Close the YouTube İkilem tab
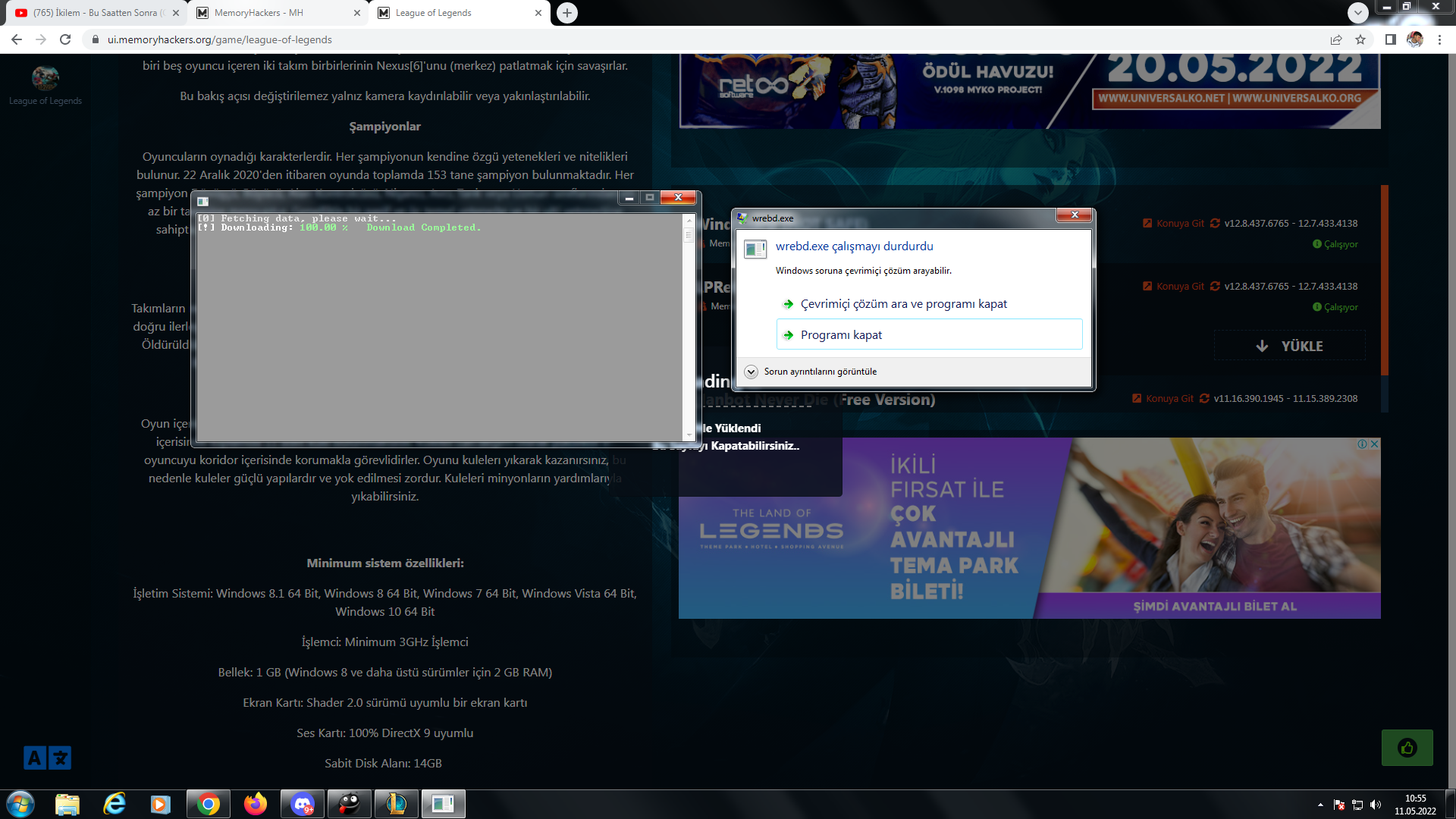 click(x=176, y=13)
